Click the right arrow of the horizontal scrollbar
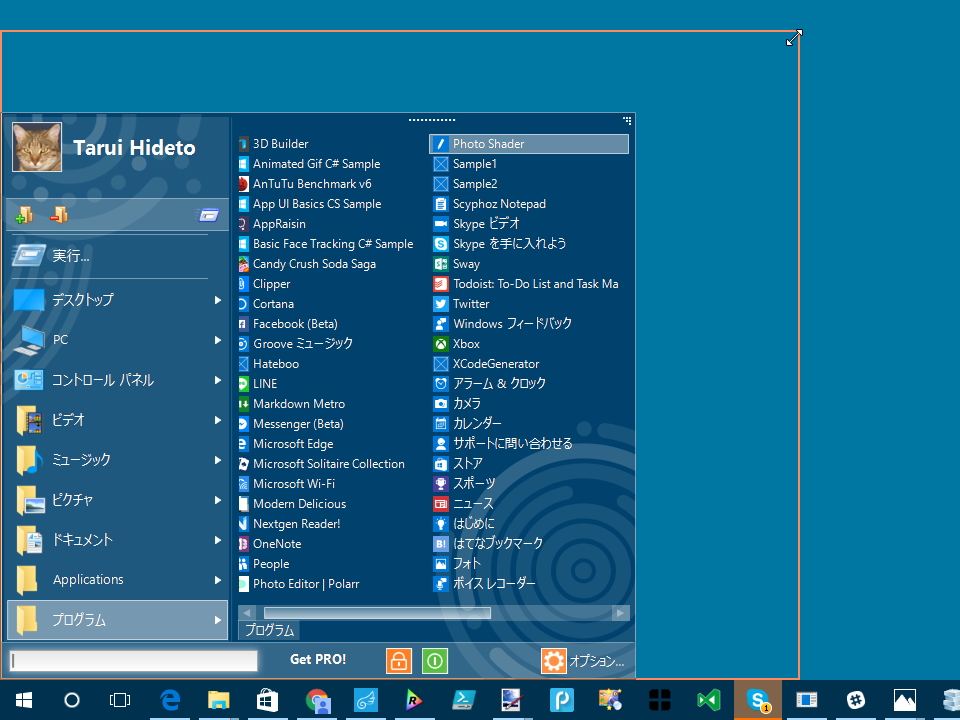 point(620,613)
